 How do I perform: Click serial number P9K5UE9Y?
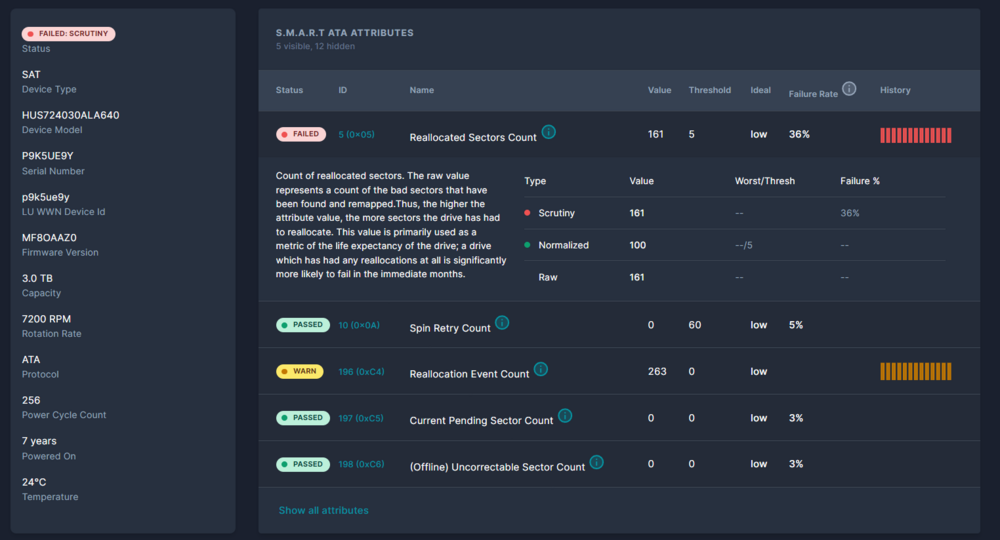coord(47,156)
